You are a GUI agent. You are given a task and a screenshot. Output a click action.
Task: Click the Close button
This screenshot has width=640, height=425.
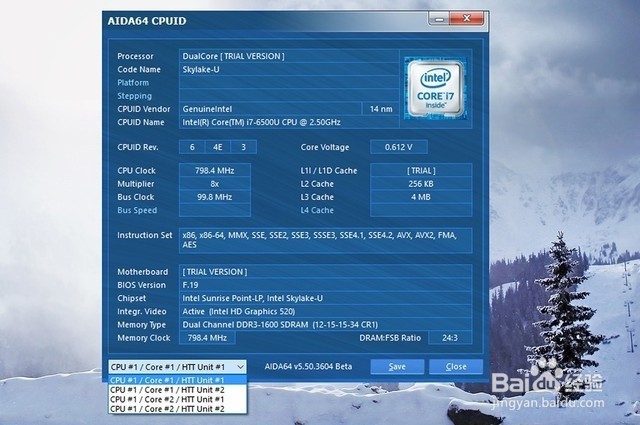tap(456, 367)
